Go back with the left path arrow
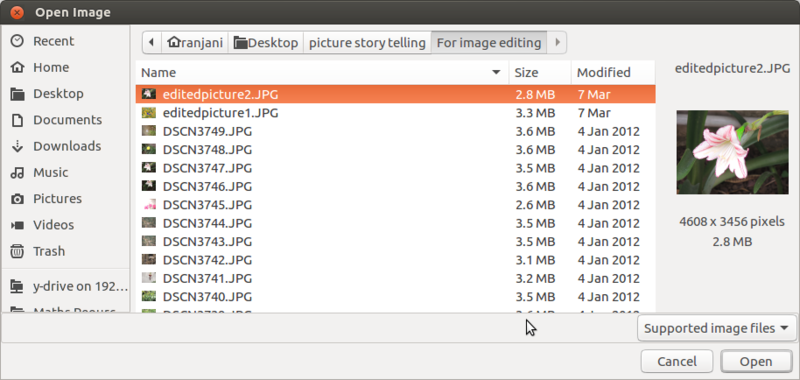The width and height of the screenshot is (800, 380). 152,42
